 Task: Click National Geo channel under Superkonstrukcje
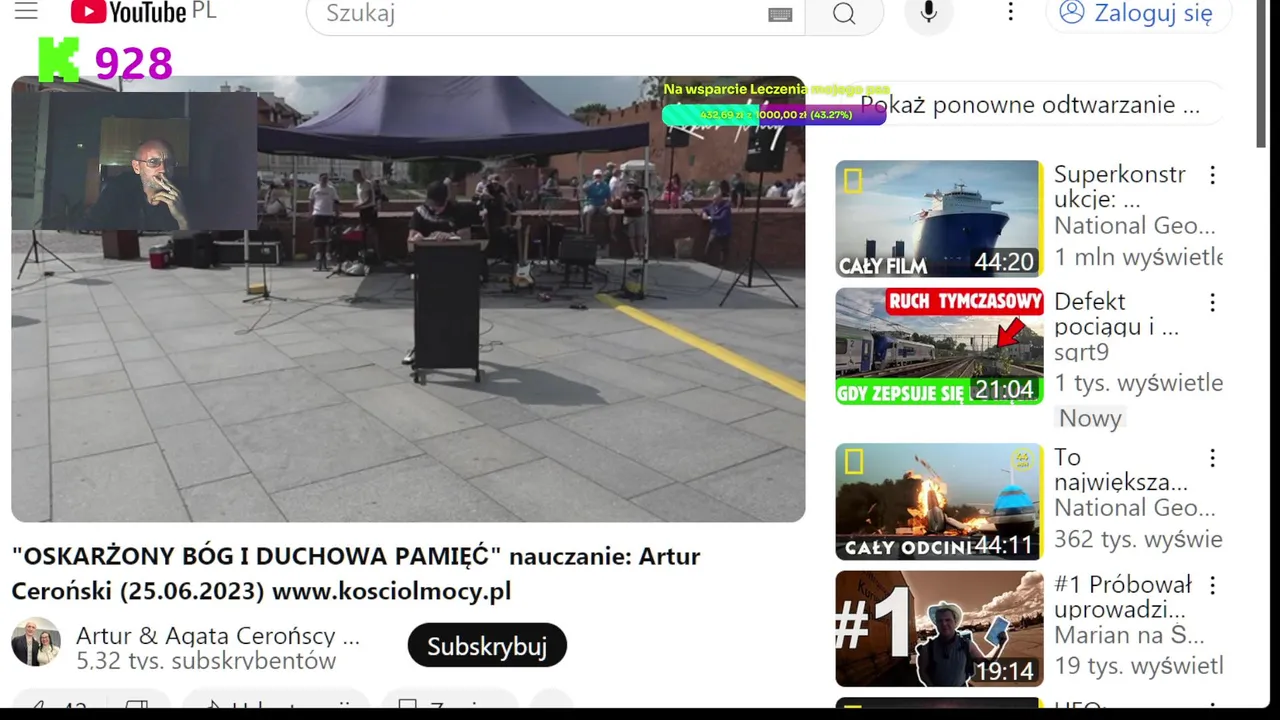click(x=1135, y=226)
